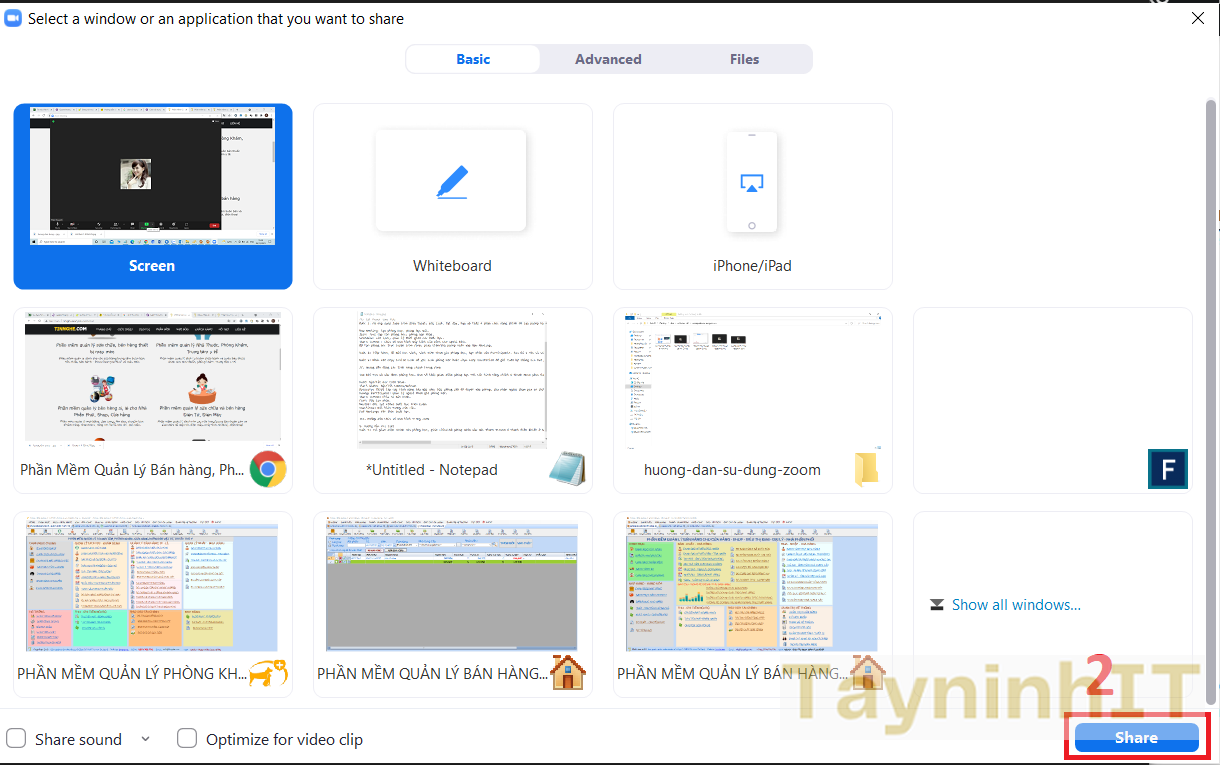Click the PHÒNG KHÁM app animal icon
This screenshot has width=1220, height=765.
(267, 673)
